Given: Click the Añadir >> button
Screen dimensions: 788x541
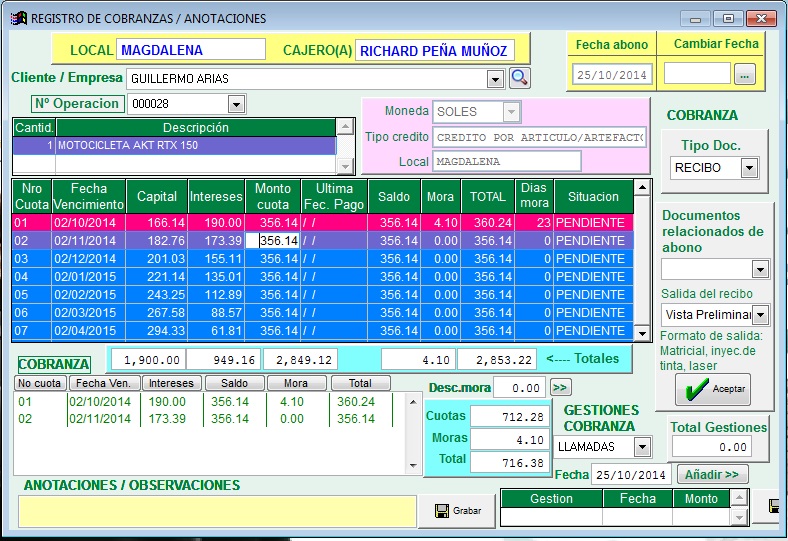Looking at the screenshot, I should [712, 474].
